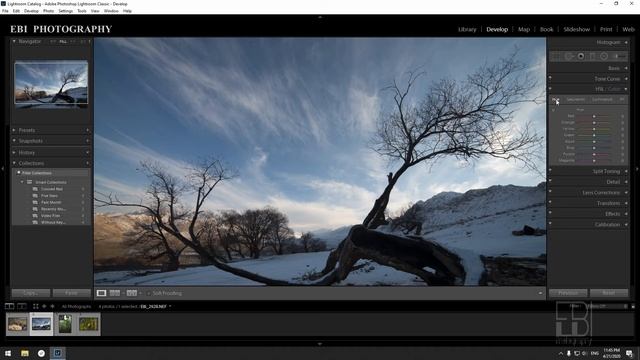Screen dimensions: 640x360
Task: Select the Crop Overlay tool
Action: click(x=556, y=56)
